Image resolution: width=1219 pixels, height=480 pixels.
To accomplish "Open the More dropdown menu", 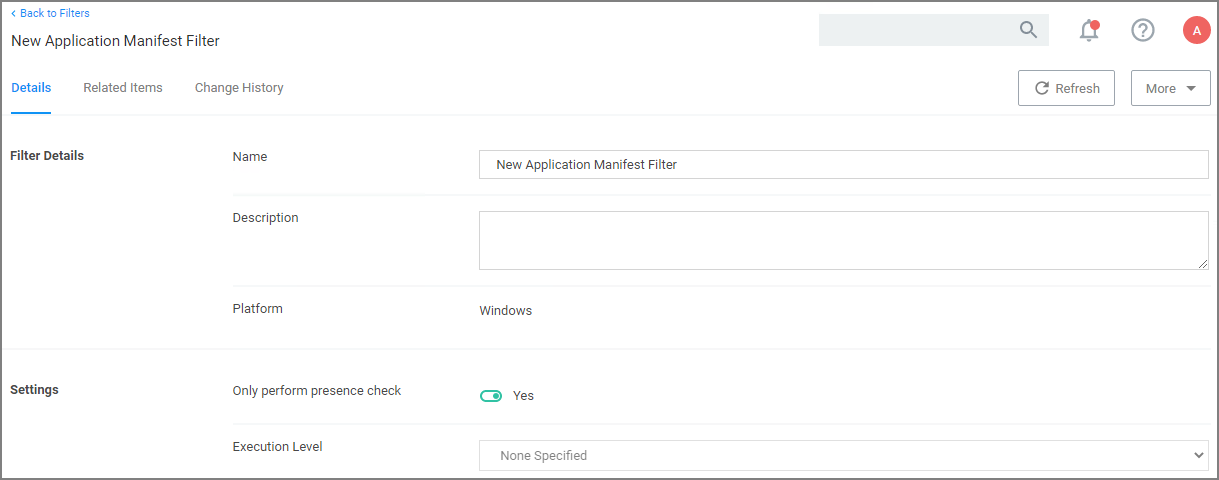I will coord(1170,88).
